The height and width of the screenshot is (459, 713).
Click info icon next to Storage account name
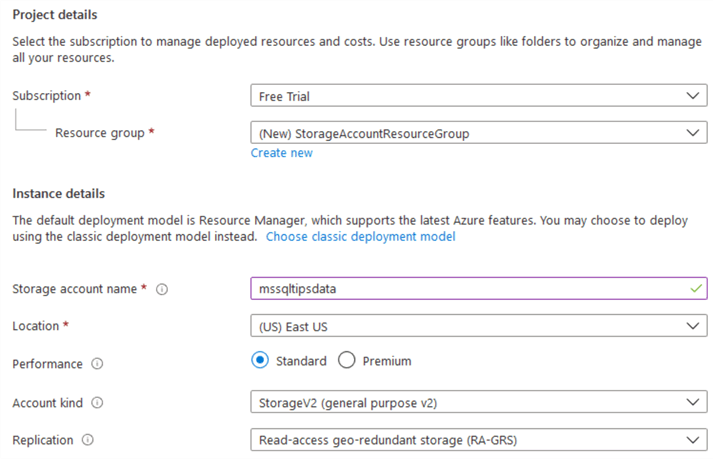click(162, 289)
